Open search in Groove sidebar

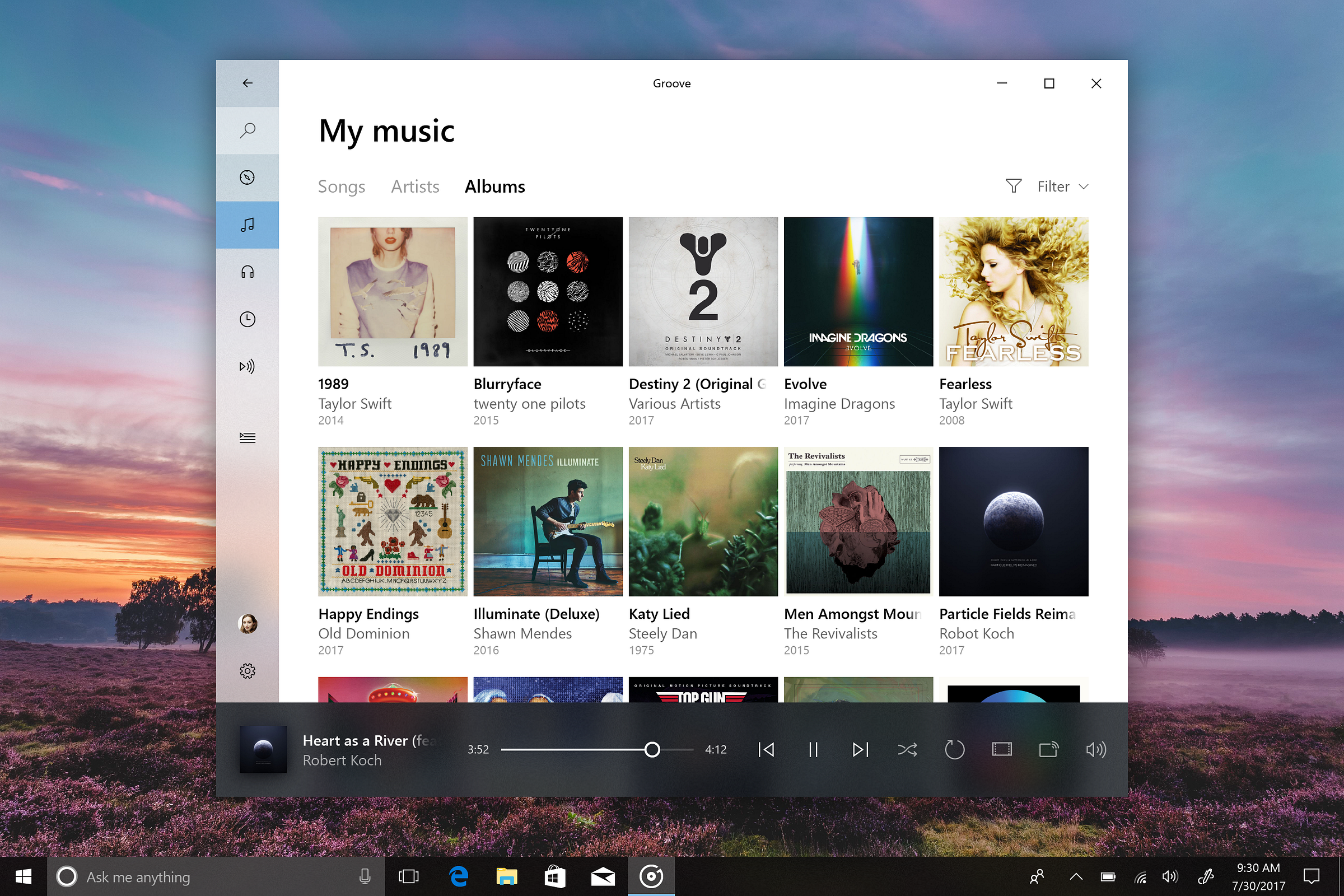click(248, 130)
